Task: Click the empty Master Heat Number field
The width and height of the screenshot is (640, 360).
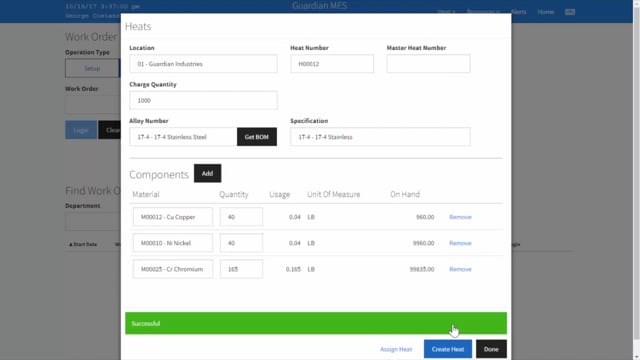Action: click(x=428, y=64)
